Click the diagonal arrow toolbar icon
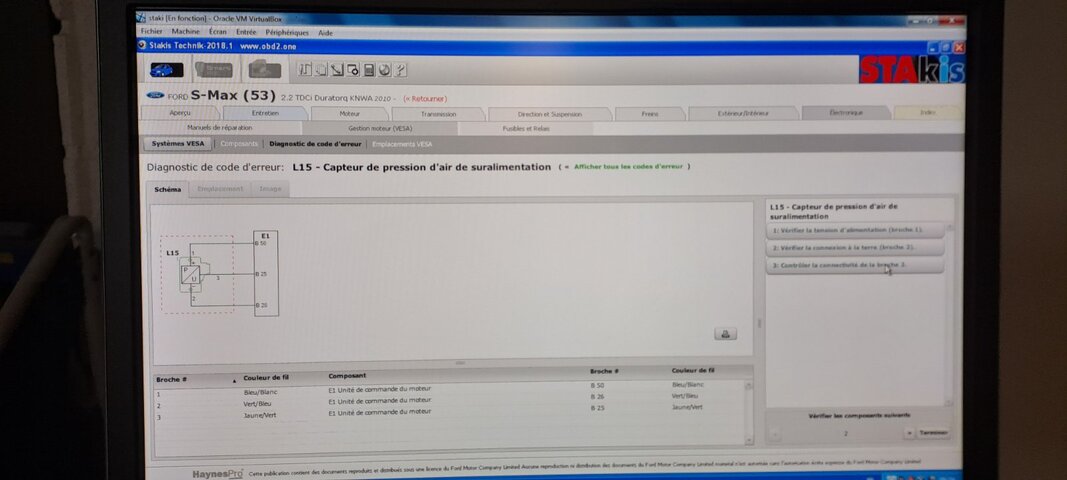The height and width of the screenshot is (480, 1067). (337, 69)
